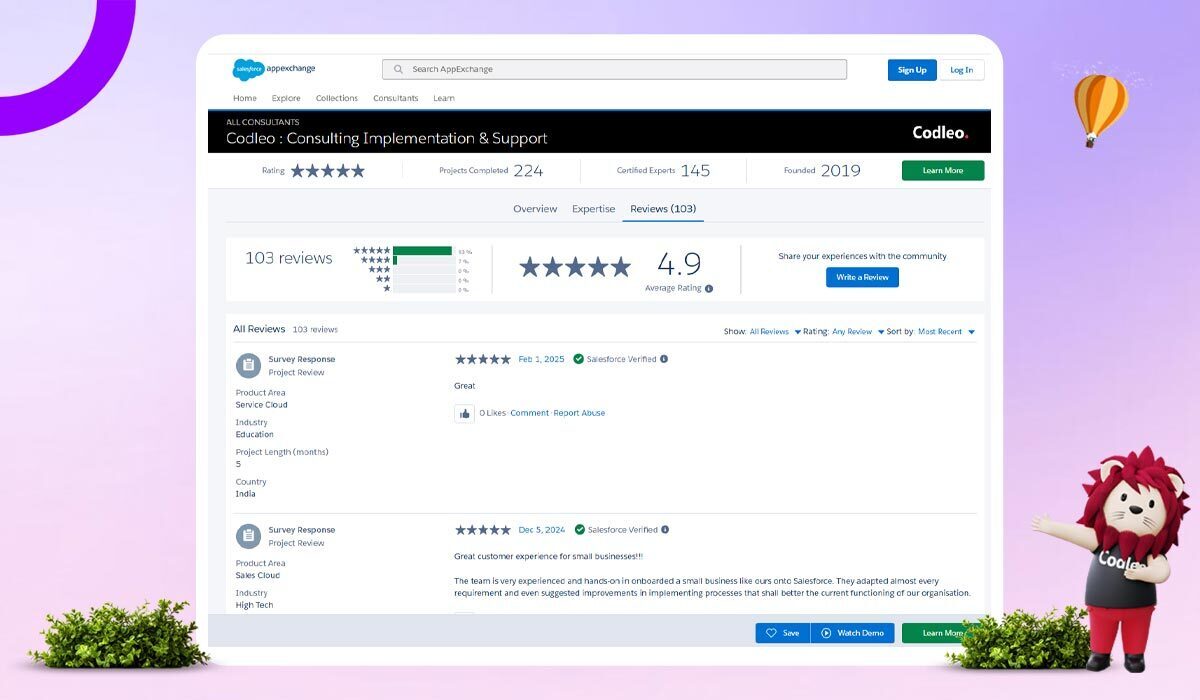Click 'Great customer experience for small businesses!!!' title
Viewport: 1200px width, 700px height.
click(x=549, y=557)
